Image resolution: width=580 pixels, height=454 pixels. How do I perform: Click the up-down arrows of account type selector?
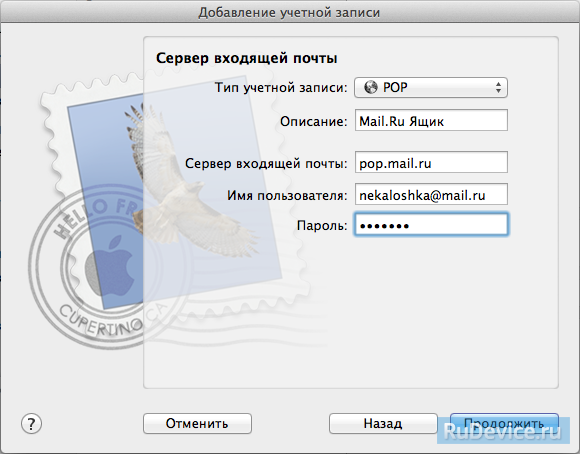[498, 88]
